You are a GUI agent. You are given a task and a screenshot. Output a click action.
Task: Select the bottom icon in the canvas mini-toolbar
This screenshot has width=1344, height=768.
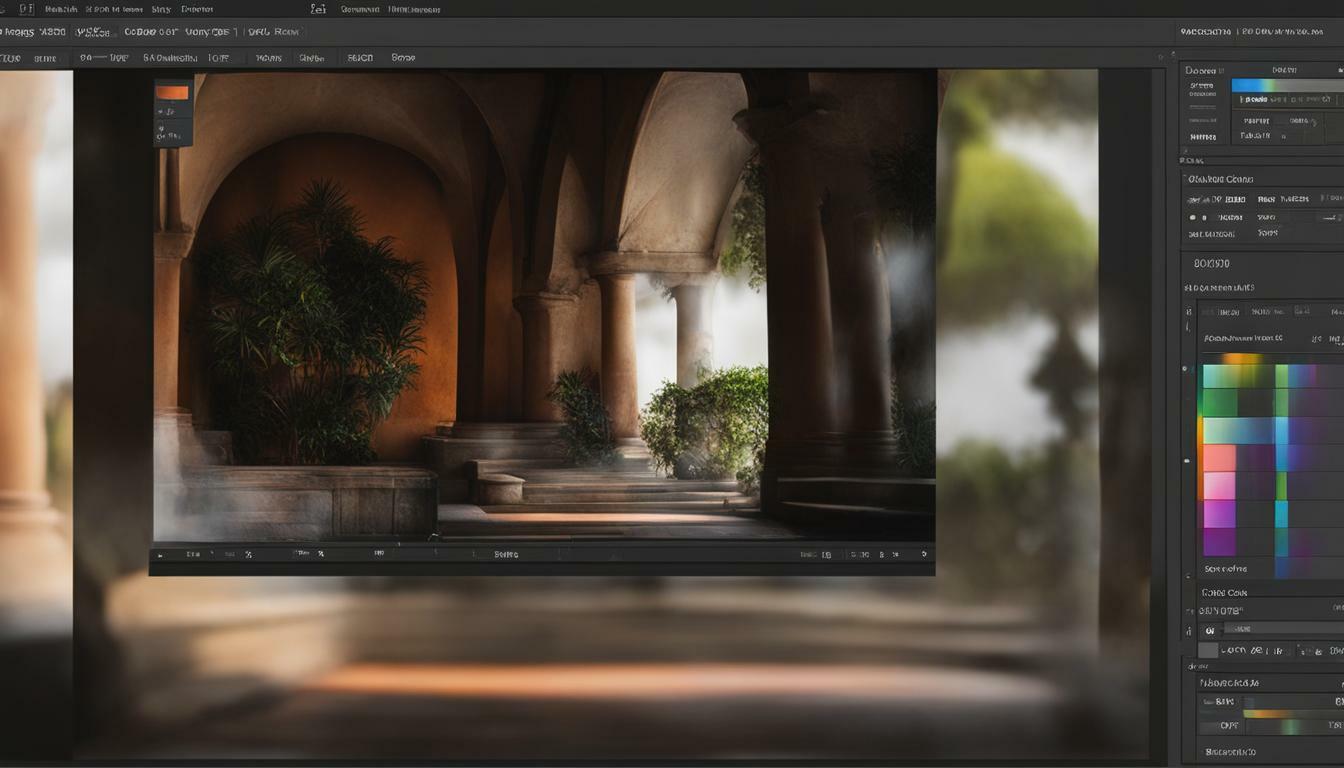click(x=171, y=135)
